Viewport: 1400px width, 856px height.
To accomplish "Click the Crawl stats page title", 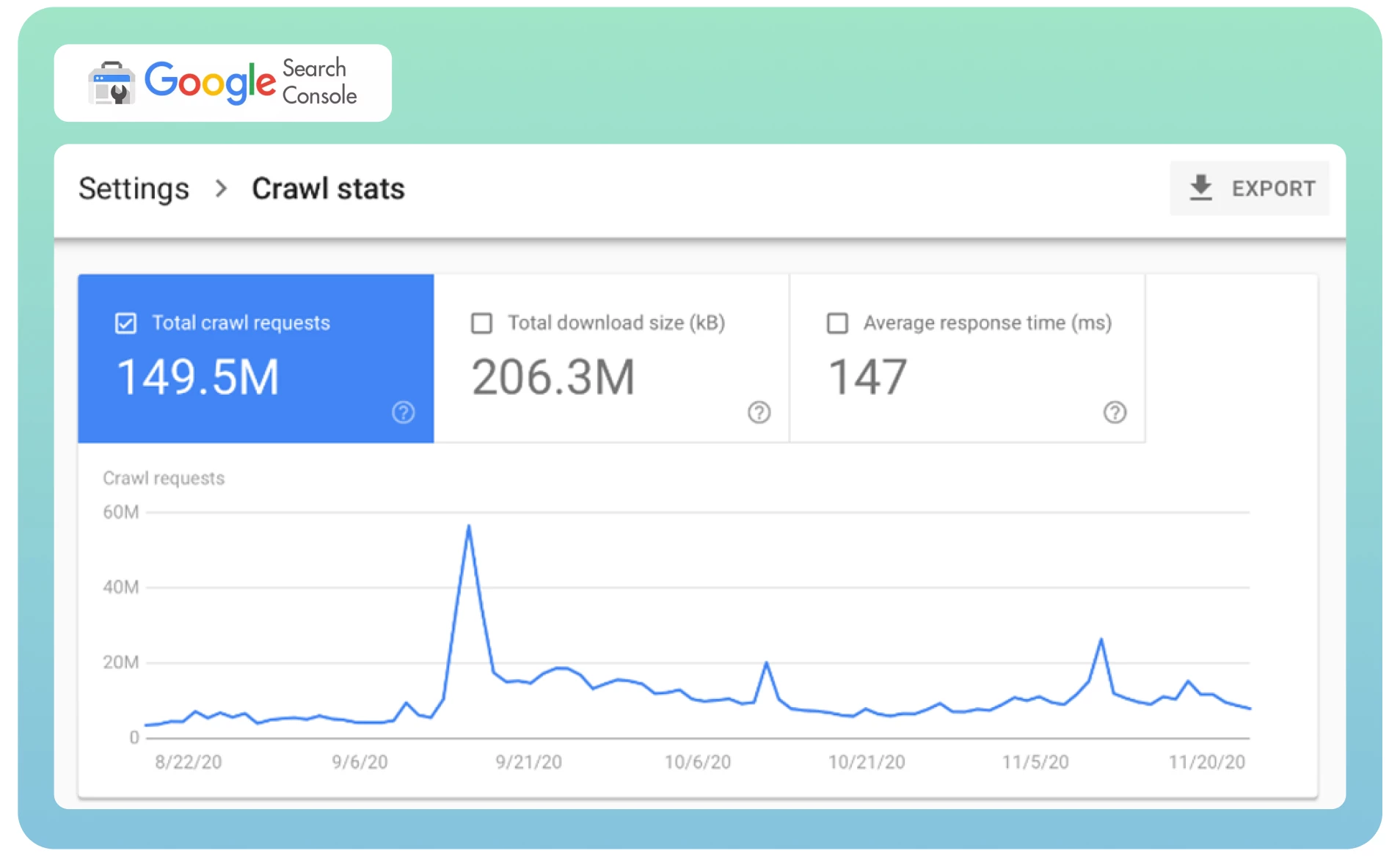I will pos(328,189).
